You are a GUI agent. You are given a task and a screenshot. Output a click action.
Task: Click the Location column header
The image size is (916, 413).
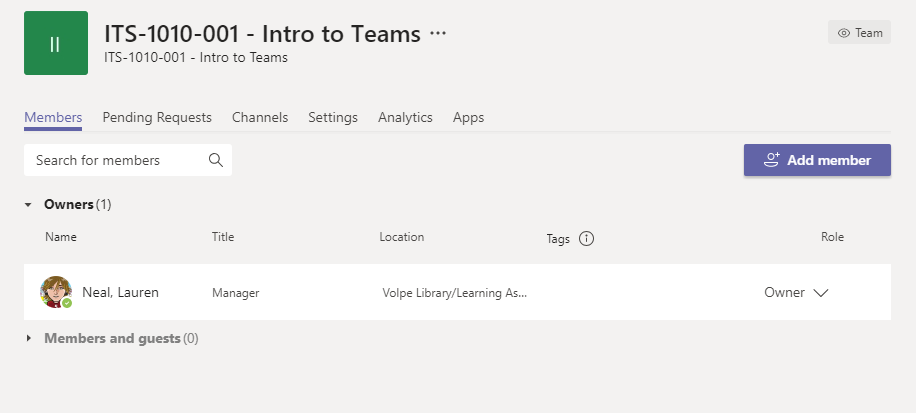[402, 237]
